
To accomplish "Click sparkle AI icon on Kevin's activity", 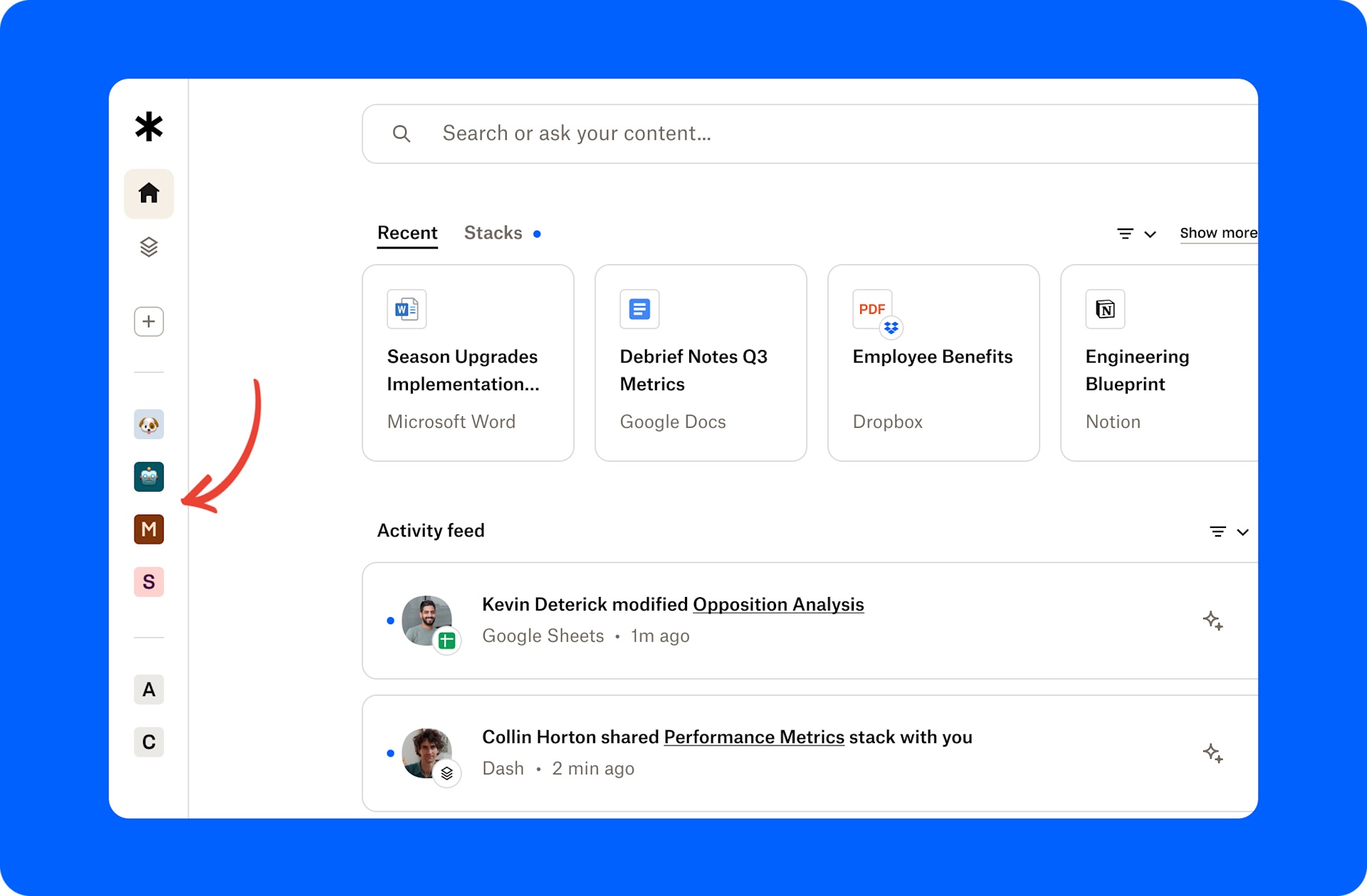I will (x=1214, y=621).
